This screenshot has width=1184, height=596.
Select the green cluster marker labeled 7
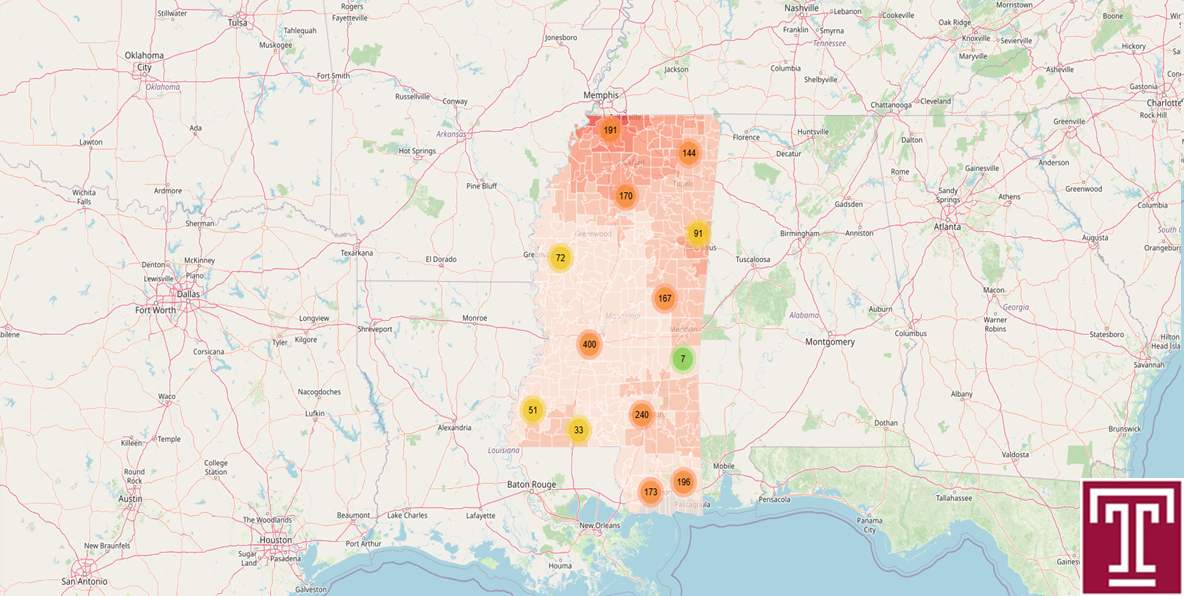[683, 359]
